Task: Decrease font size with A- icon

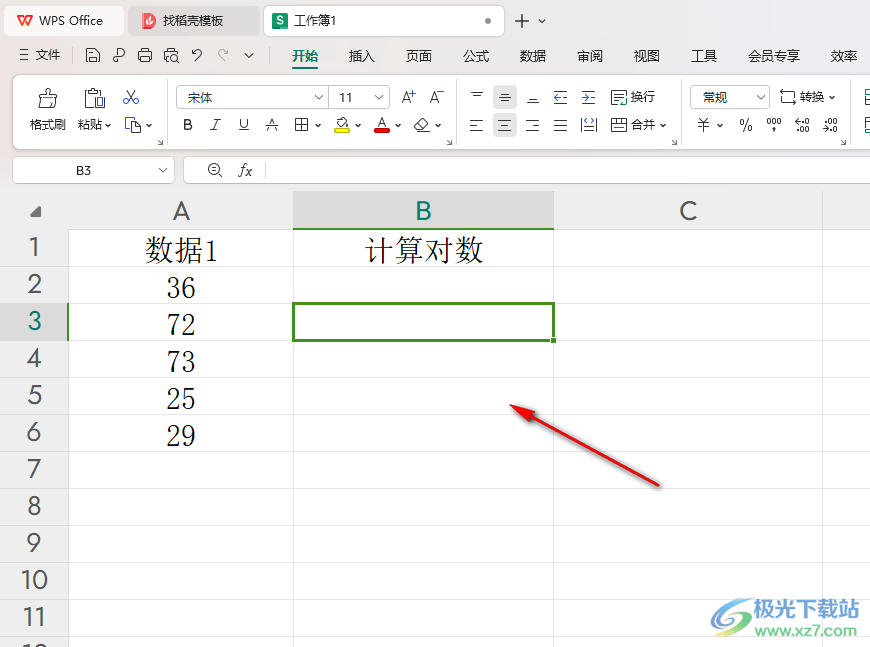Action: coord(437,97)
